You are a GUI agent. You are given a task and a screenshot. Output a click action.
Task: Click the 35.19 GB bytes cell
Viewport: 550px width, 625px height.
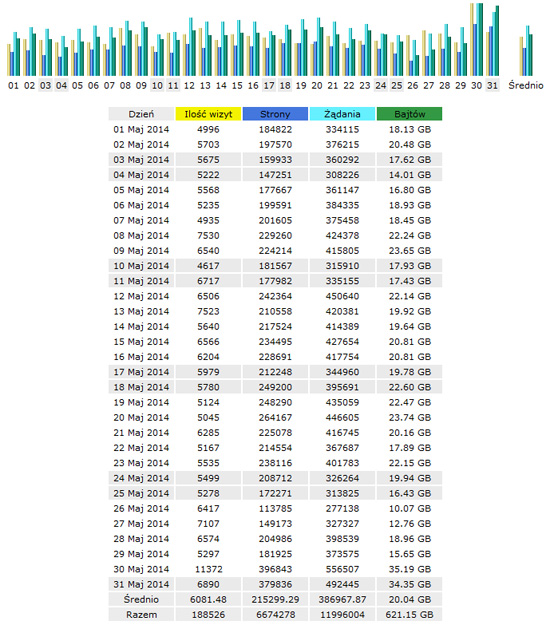(x=410, y=569)
